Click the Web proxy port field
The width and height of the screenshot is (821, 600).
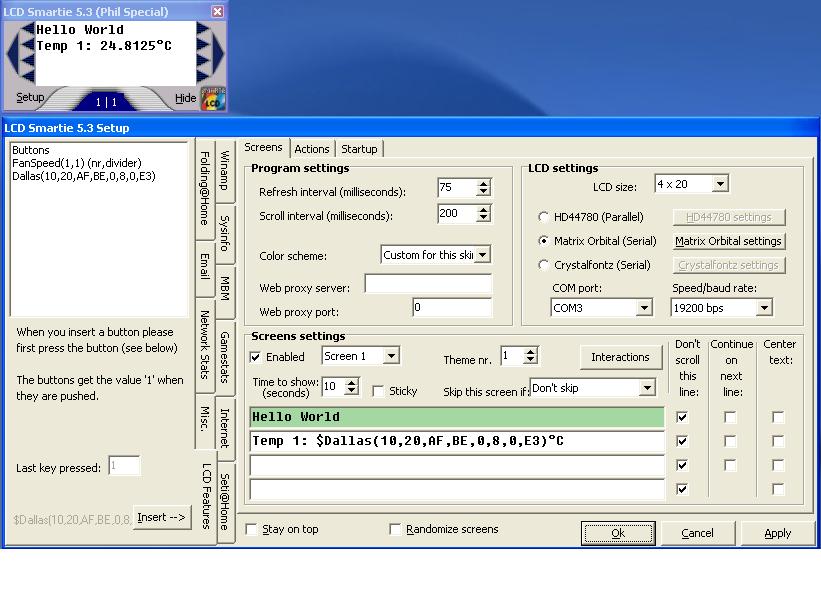tap(452, 307)
